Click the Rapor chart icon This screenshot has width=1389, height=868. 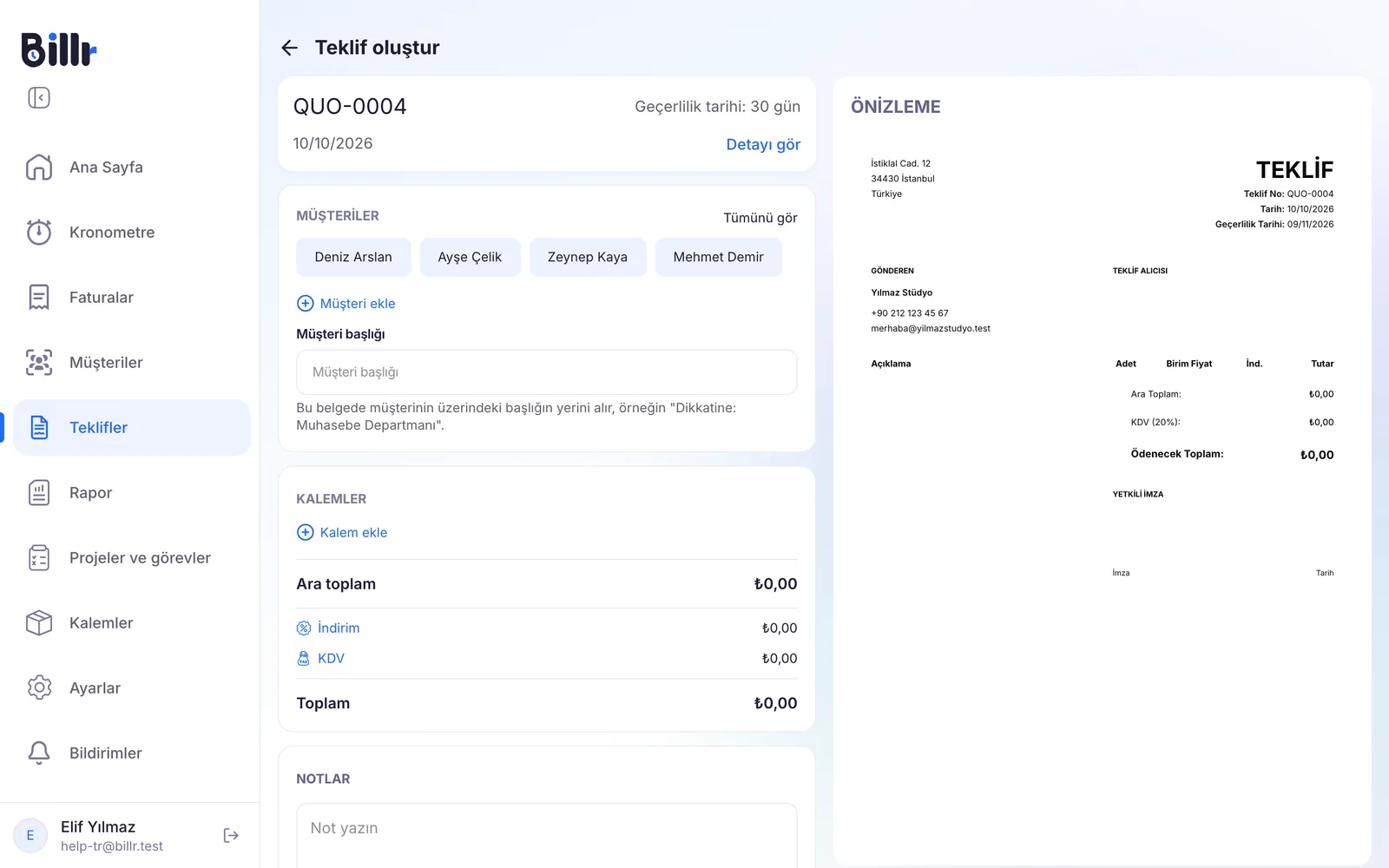click(39, 492)
